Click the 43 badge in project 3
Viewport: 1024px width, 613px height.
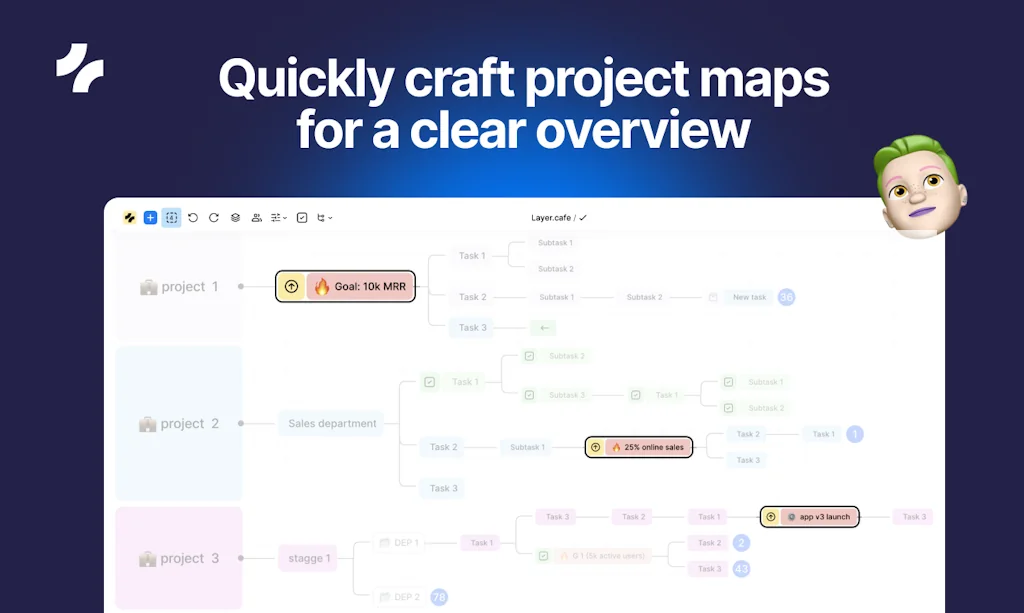pos(741,569)
